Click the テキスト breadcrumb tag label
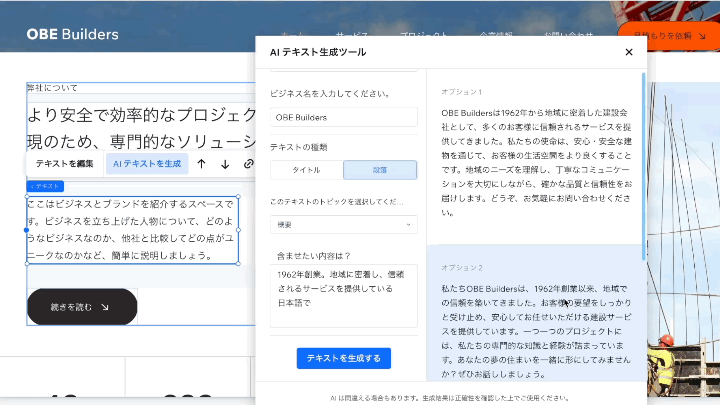The image size is (720, 405). click(x=45, y=186)
